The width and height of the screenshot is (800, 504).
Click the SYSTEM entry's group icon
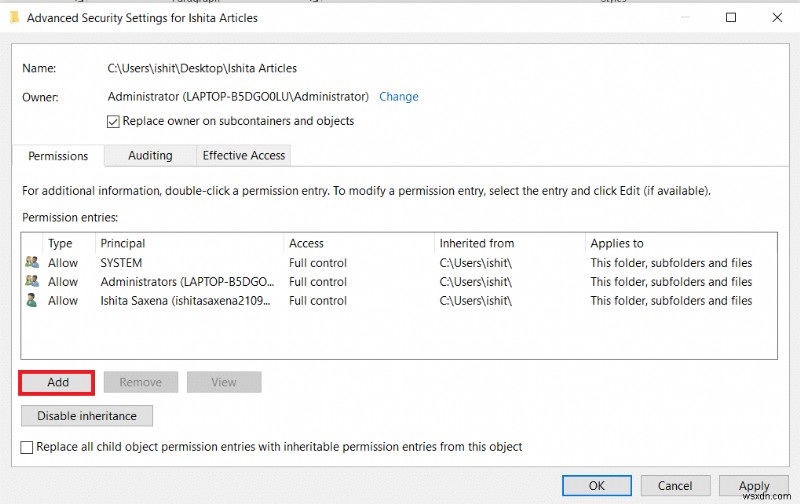32,263
